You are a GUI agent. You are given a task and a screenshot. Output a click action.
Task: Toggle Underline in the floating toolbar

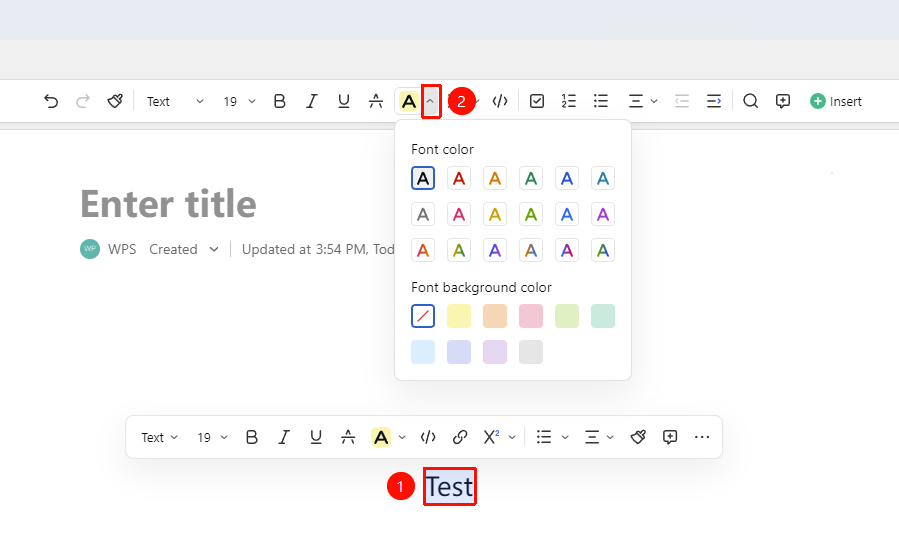coord(316,437)
